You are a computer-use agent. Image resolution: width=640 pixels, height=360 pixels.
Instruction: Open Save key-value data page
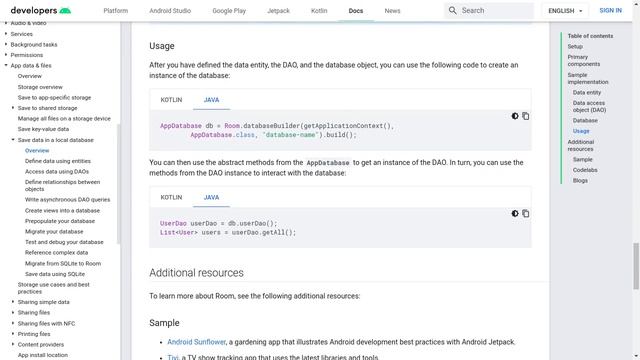coord(43,129)
